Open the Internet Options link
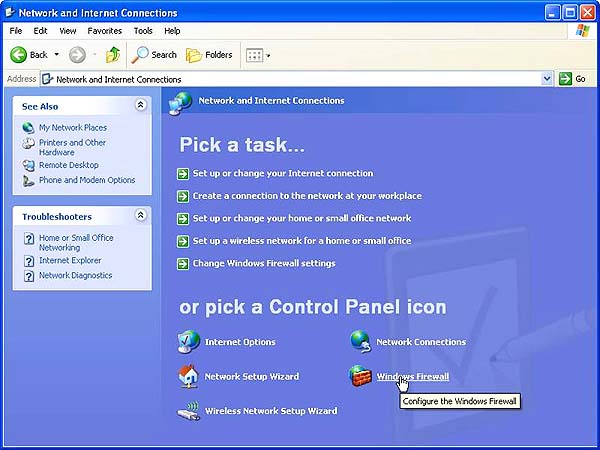 point(240,342)
